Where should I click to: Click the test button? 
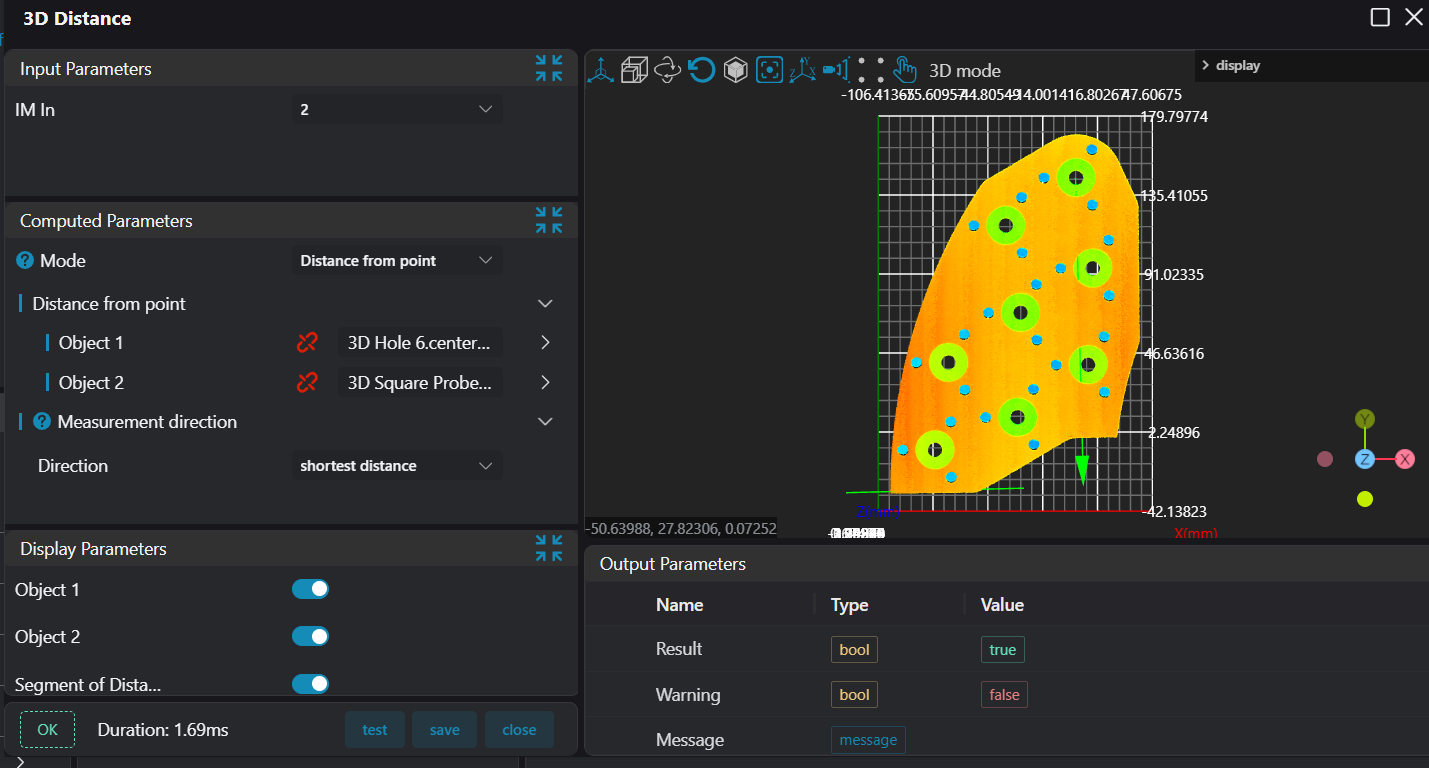pos(375,730)
